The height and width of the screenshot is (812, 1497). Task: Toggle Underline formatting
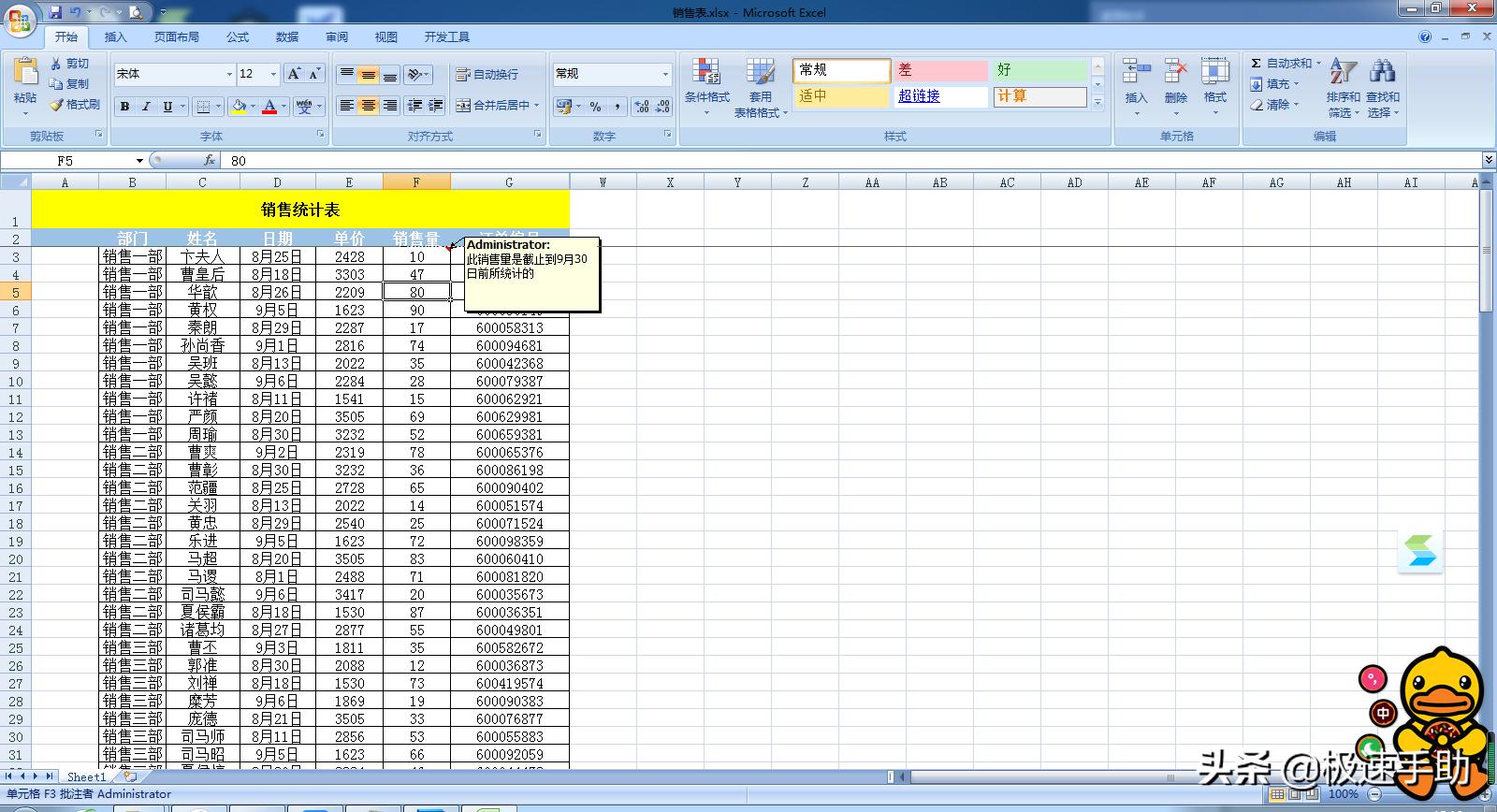[x=167, y=107]
